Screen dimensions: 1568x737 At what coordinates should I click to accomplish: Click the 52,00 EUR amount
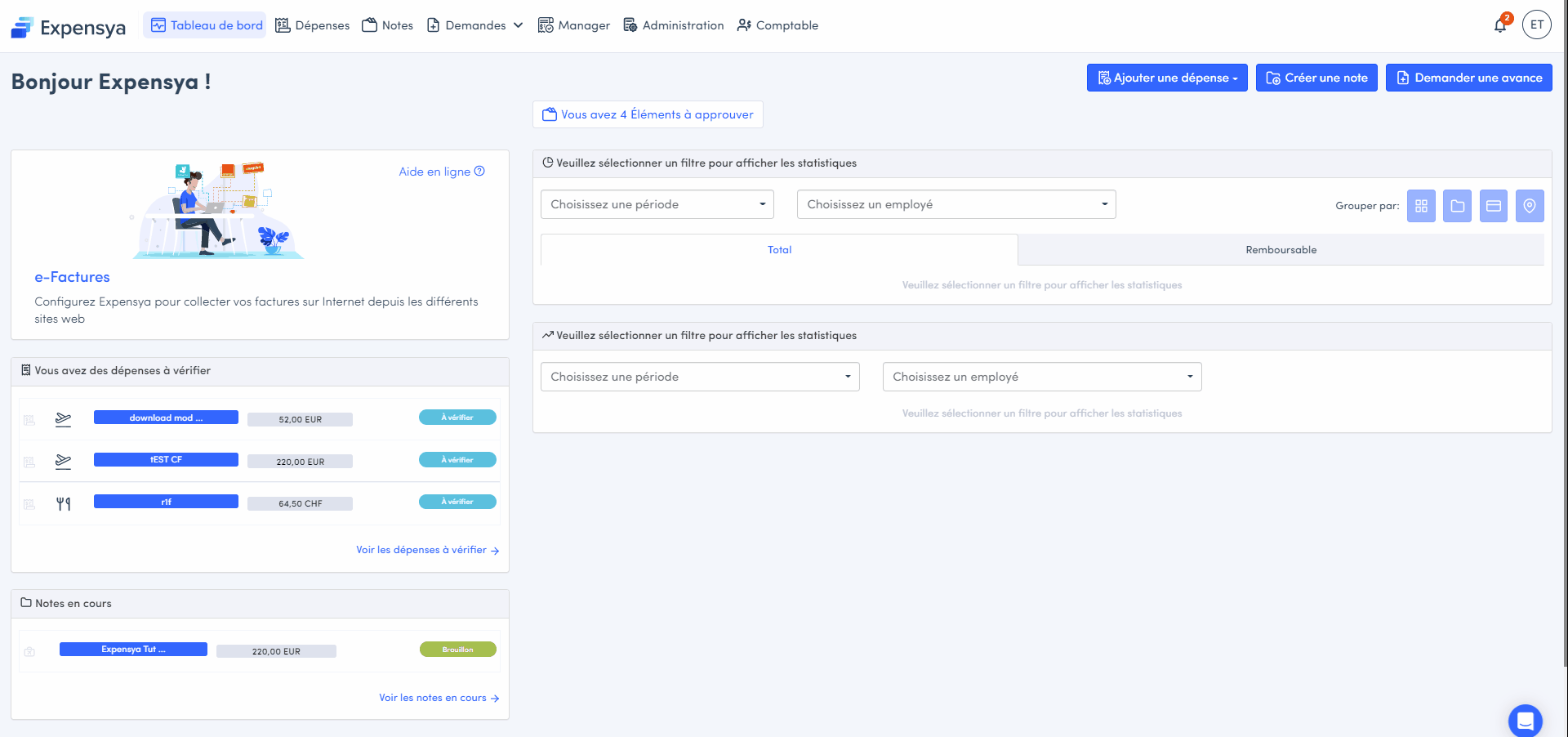(300, 420)
